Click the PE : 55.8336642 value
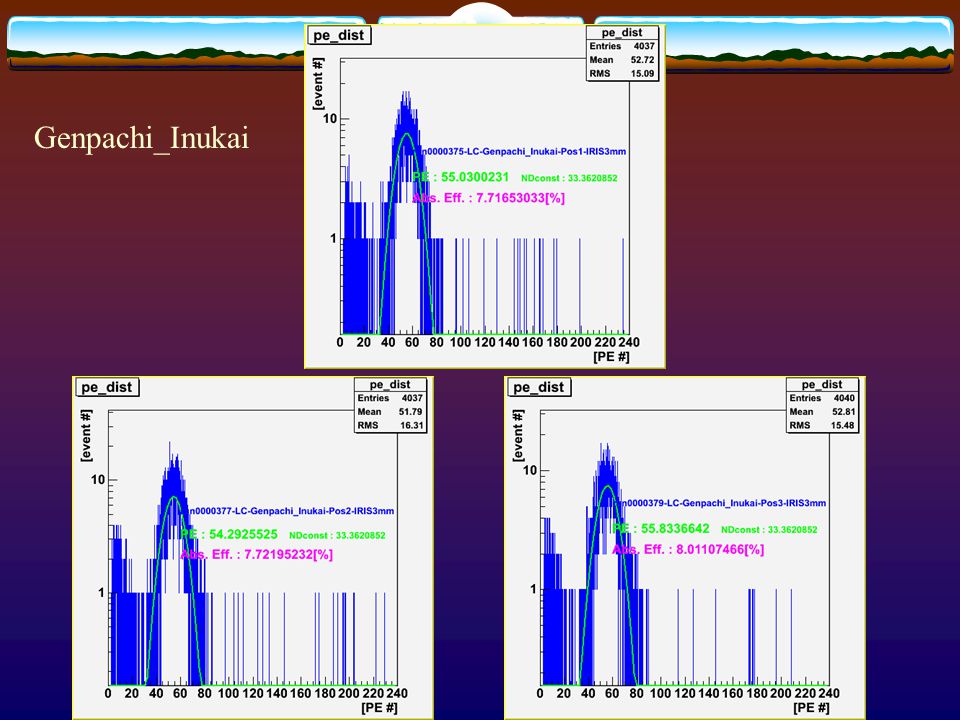 click(661, 528)
